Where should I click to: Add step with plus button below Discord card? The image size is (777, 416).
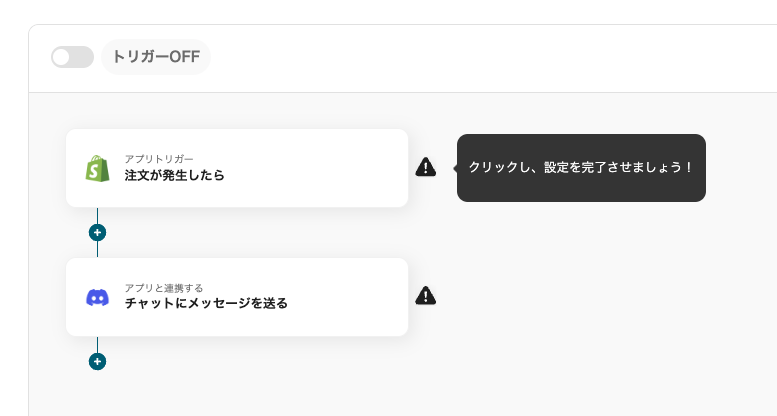(x=97, y=361)
